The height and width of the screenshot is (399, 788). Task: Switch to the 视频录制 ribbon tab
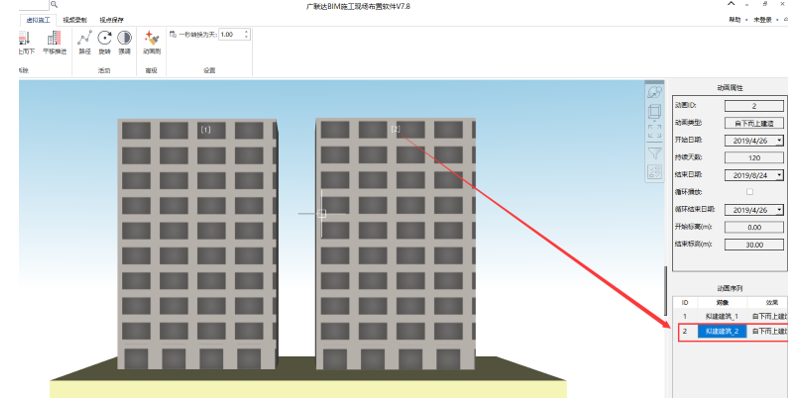pos(74,20)
